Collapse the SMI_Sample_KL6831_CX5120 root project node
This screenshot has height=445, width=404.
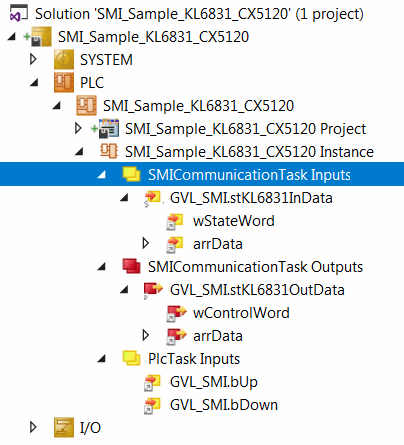12,37
